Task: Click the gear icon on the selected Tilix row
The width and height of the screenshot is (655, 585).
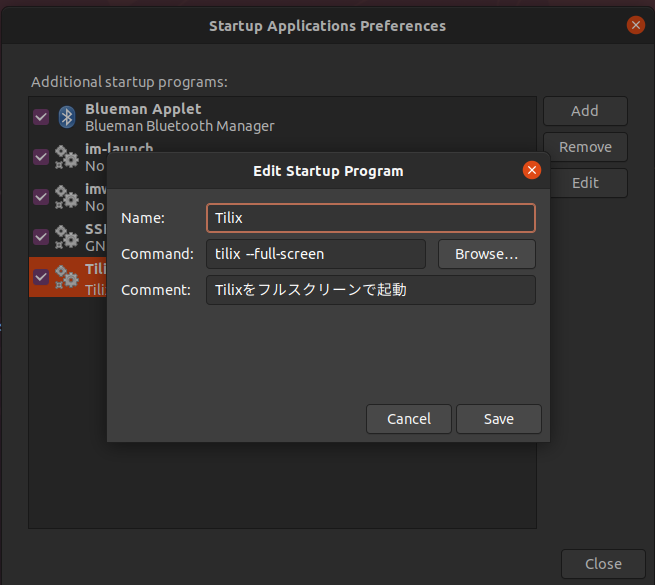Action: 67,277
